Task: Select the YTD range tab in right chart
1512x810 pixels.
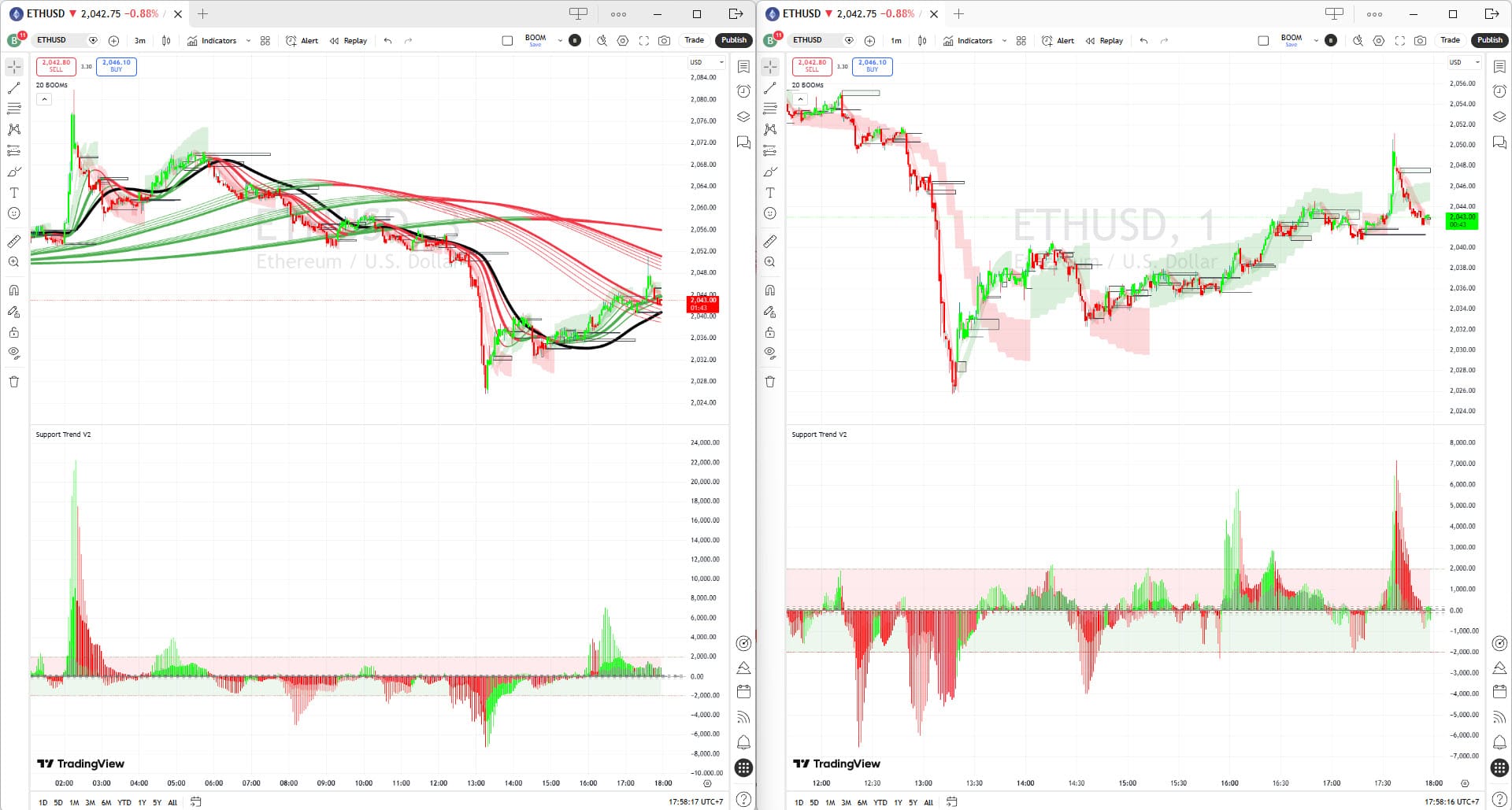Action: click(x=880, y=802)
